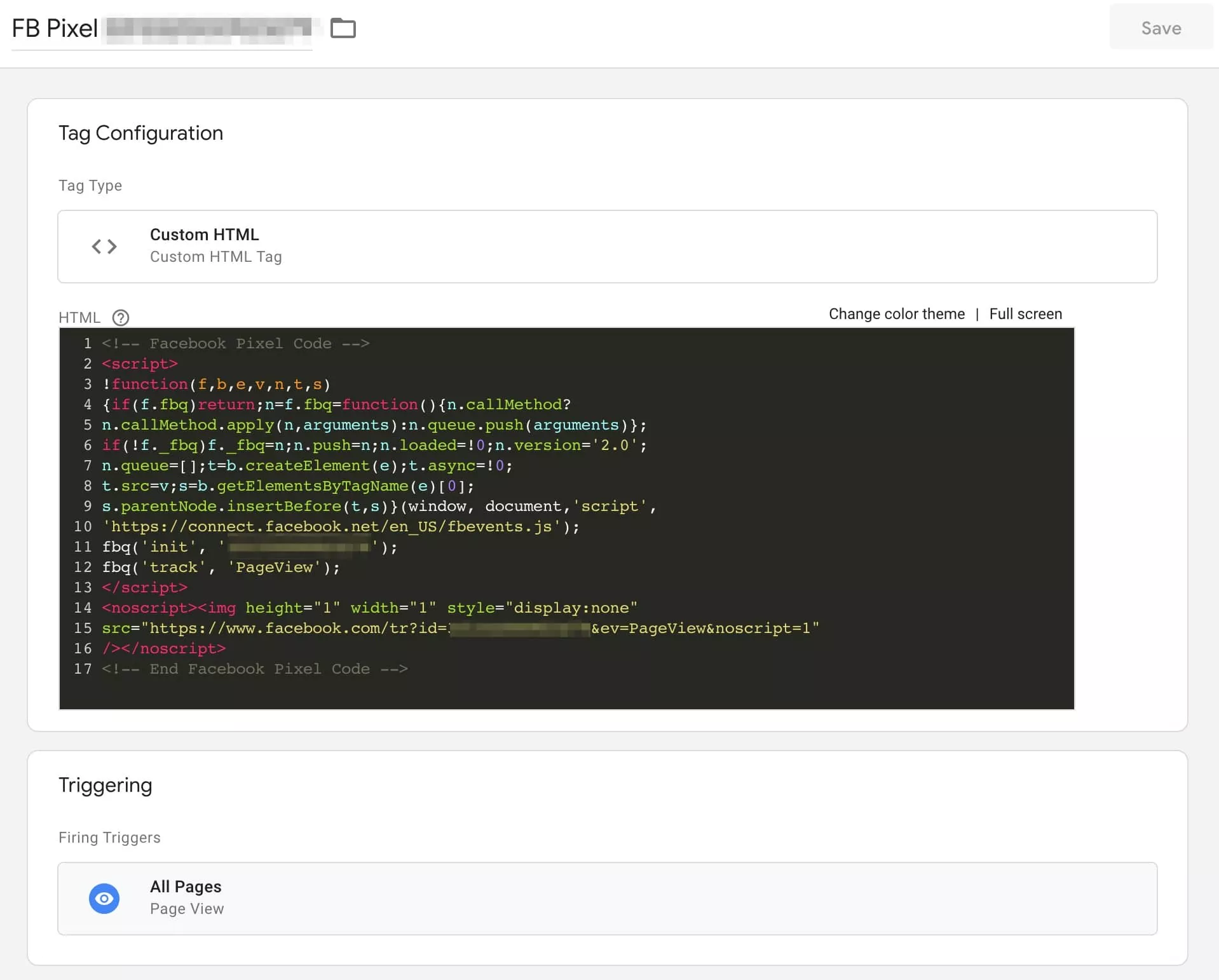Click line 1 Facebook Pixel Code comment
Screen dimensions: 1219x980
(x=235, y=344)
